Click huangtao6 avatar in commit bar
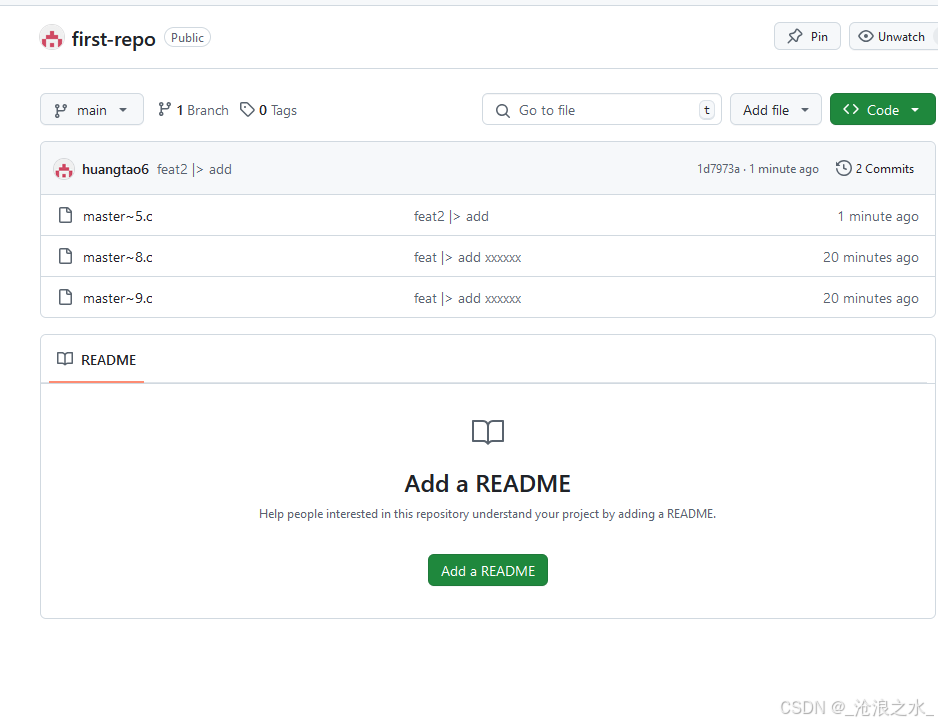 pos(64,169)
